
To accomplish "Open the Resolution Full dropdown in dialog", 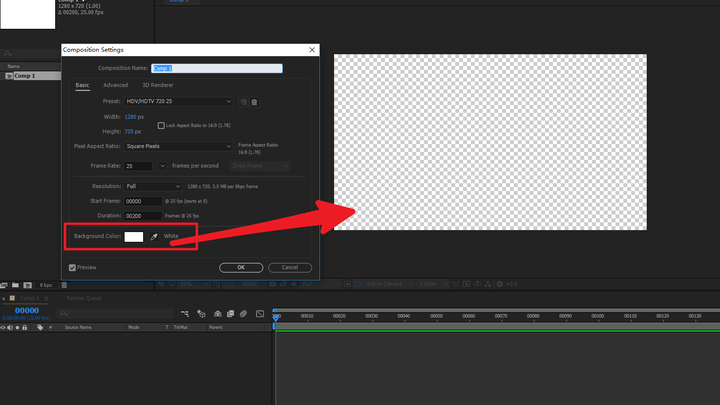I will (x=153, y=186).
